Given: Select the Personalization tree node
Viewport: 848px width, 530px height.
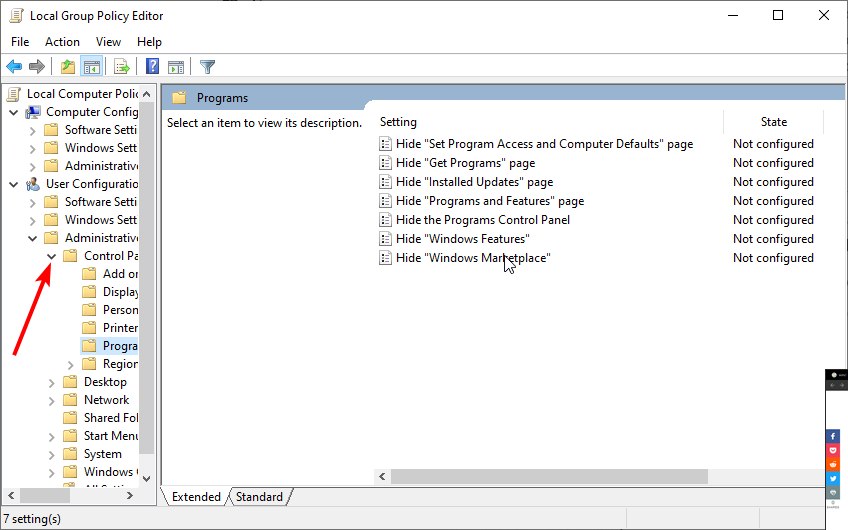Looking at the screenshot, I should click(121, 310).
